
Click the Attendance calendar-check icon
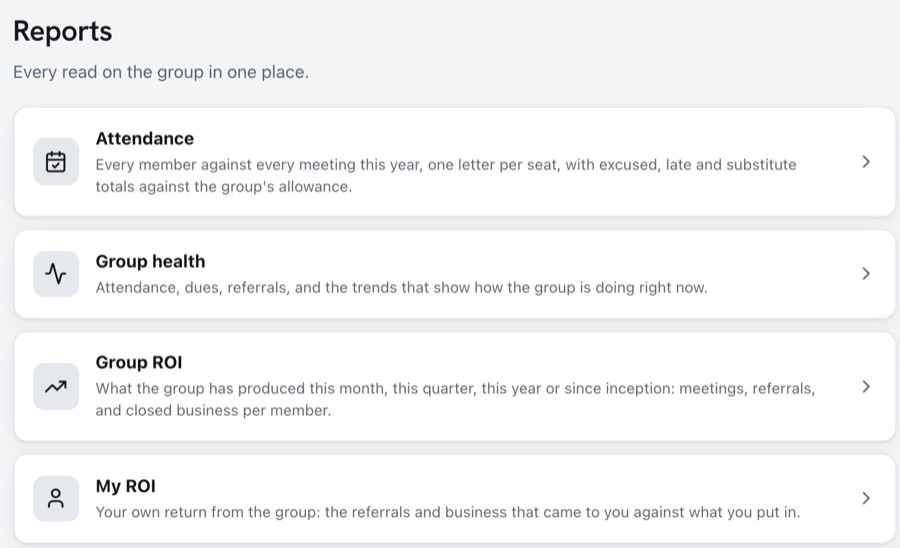click(x=56, y=162)
